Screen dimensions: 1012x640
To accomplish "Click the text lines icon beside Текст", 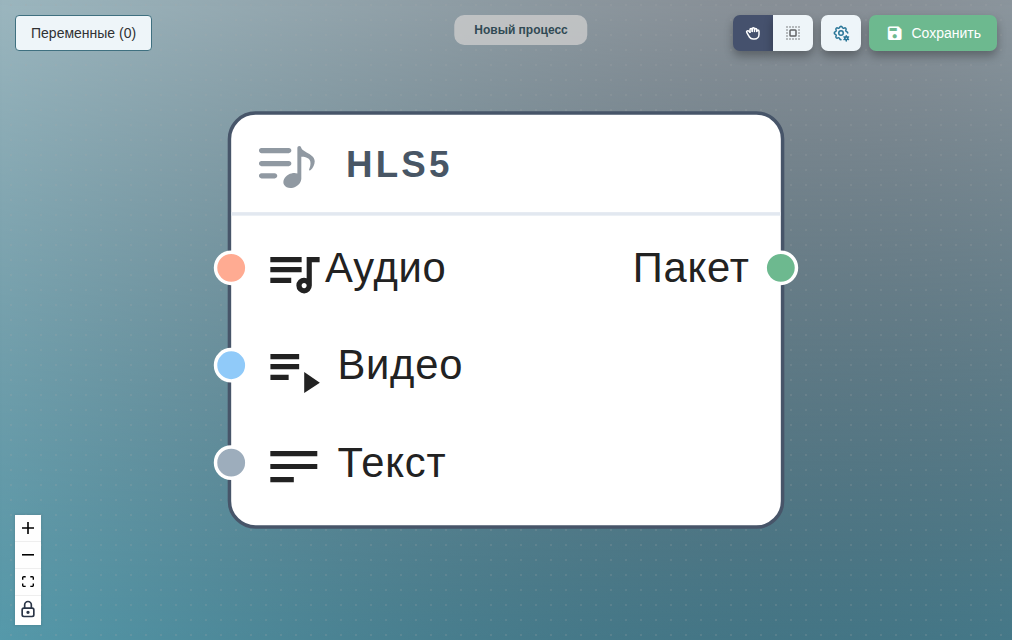I will coord(294,466).
